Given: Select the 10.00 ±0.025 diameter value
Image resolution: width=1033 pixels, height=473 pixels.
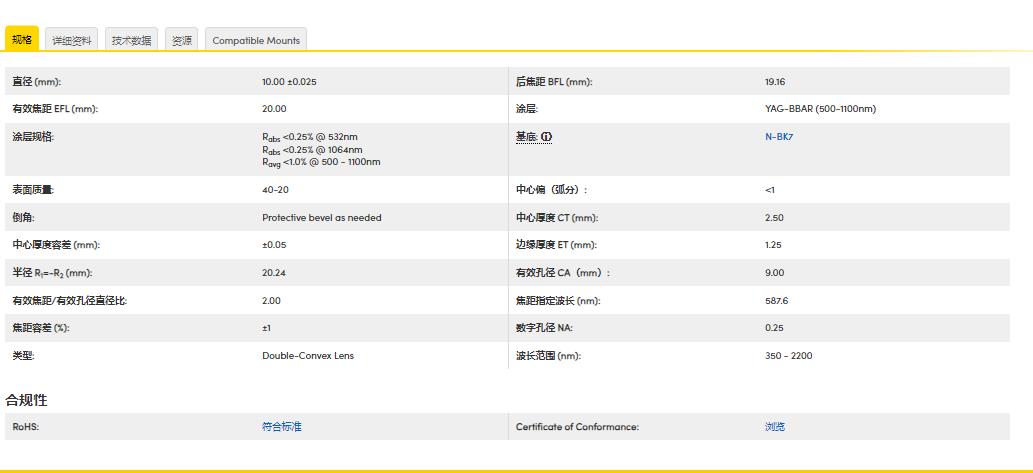Looking at the screenshot, I should pos(288,82).
